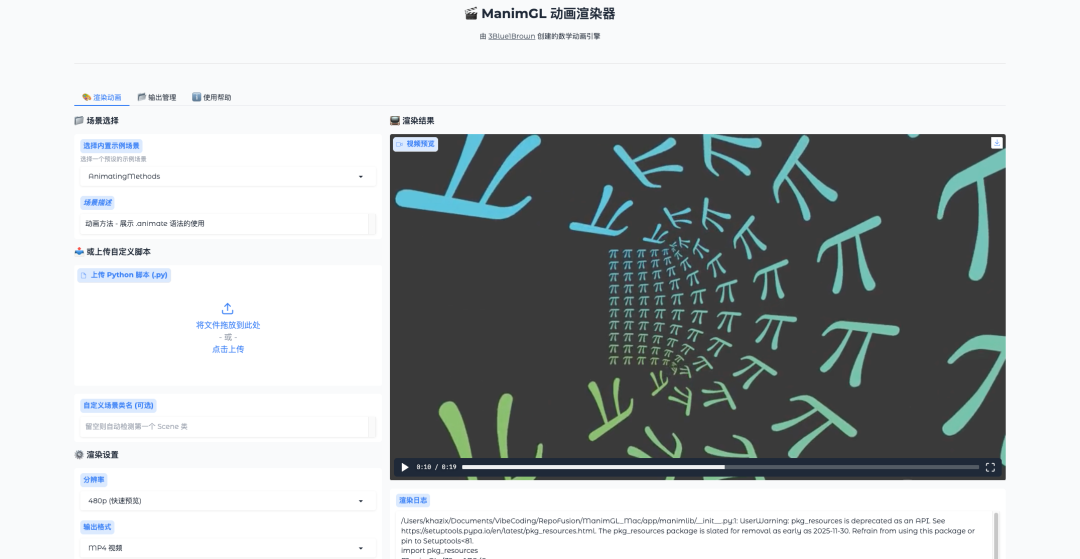The height and width of the screenshot is (559, 1080).
Task: Switch to the 输出管理 tab
Action: point(157,97)
